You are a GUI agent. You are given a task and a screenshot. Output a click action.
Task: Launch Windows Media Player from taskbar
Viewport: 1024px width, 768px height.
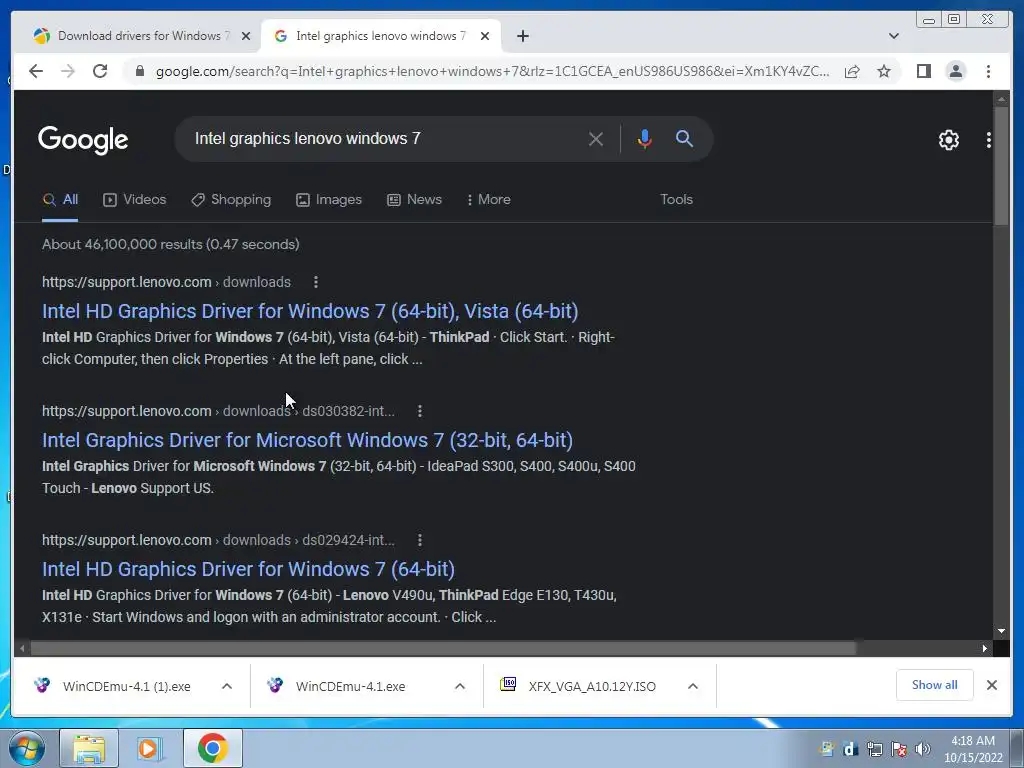coord(150,748)
